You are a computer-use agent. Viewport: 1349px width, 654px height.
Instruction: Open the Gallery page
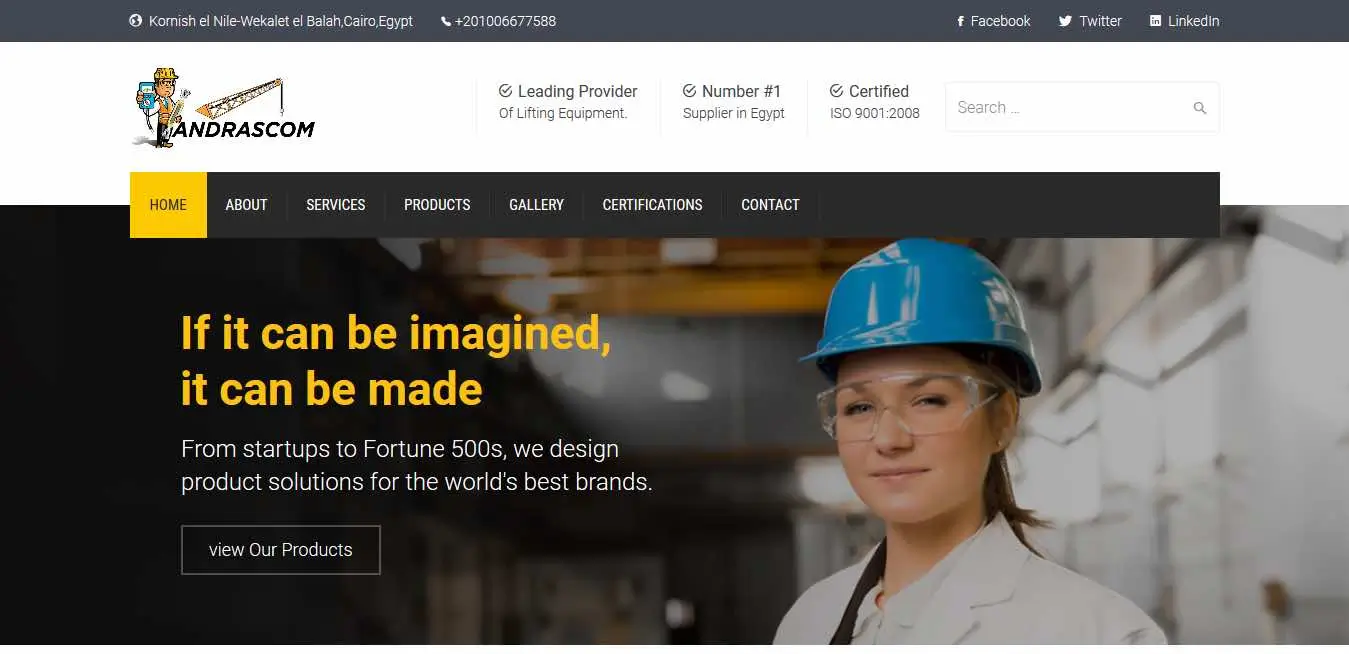click(536, 205)
